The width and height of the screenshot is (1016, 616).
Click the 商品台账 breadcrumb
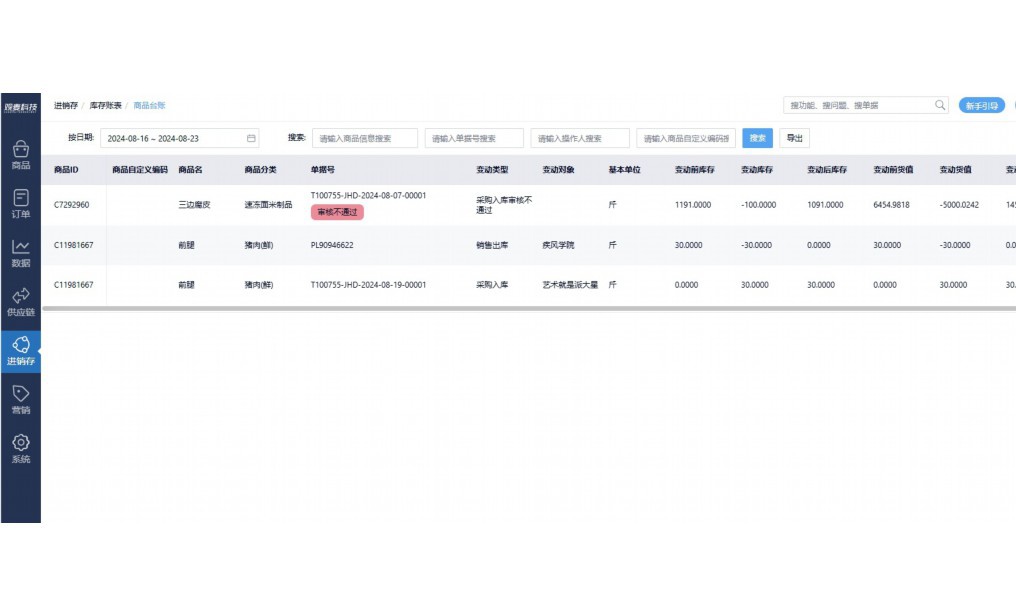click(149, 105)
